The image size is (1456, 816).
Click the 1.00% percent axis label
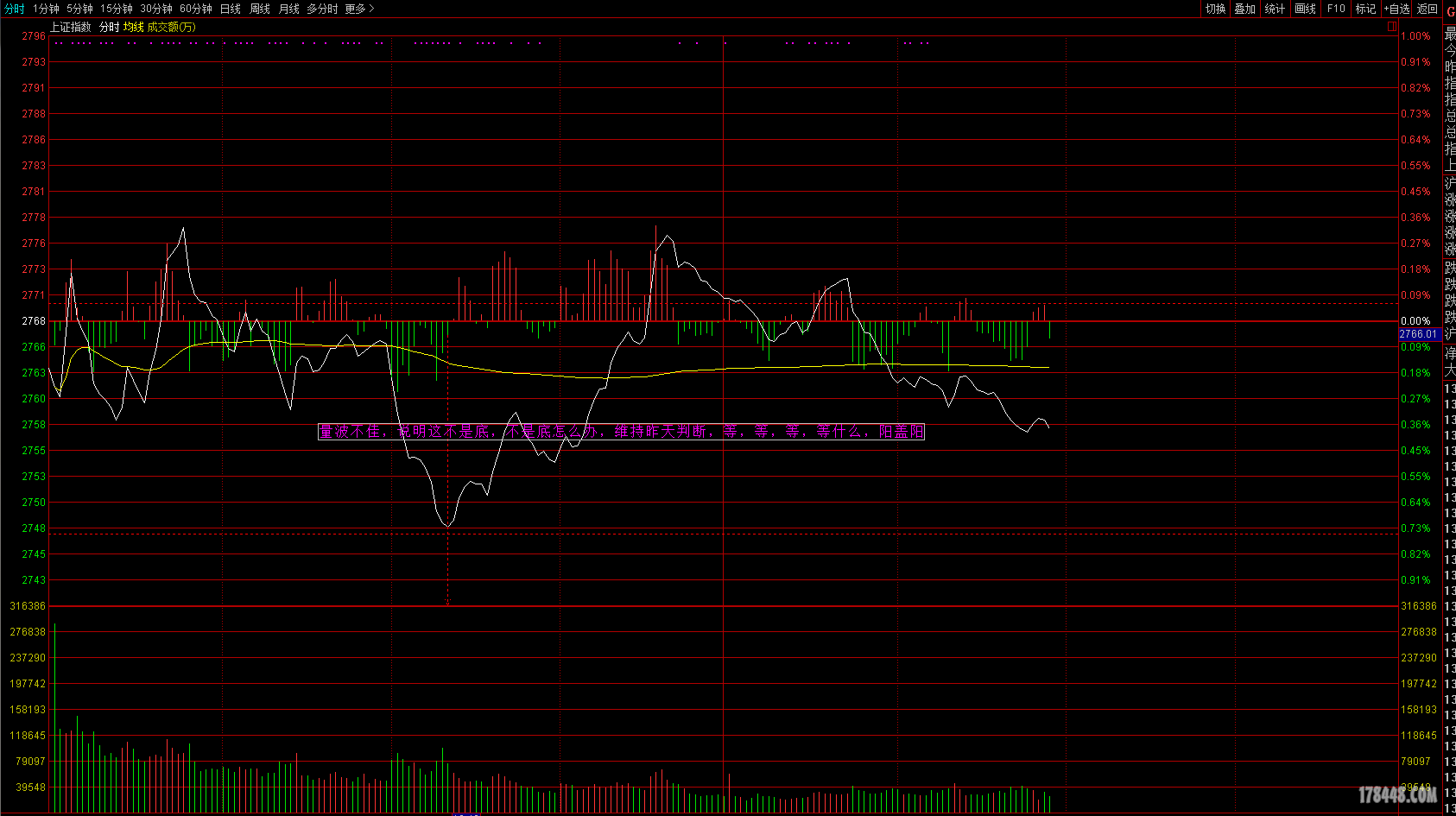tap(1415, 36)
